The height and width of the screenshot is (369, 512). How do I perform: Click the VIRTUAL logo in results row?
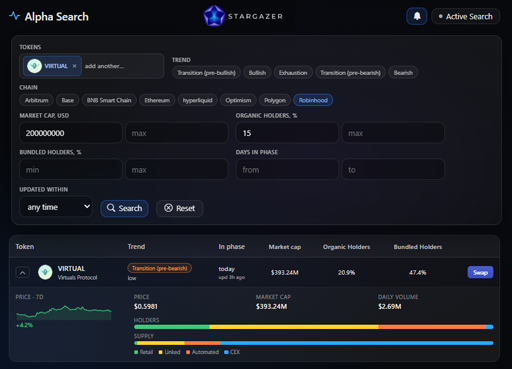(45, 272)
